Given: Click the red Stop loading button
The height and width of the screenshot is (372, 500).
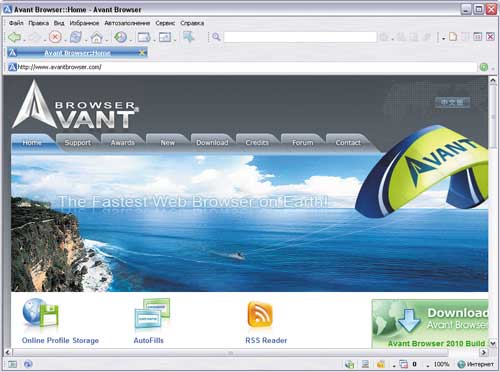Looking at the screenshot, I should [x=55, y=37].
